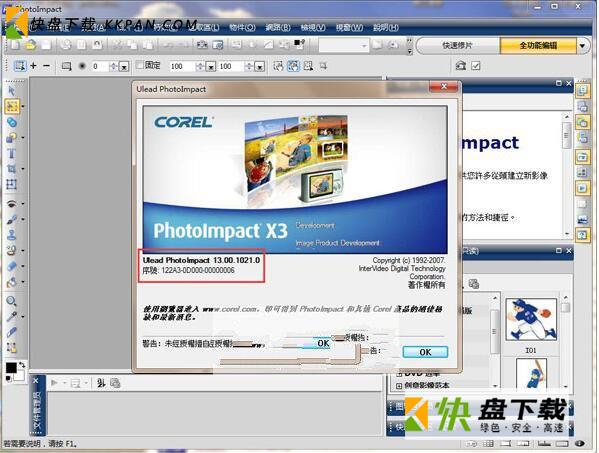Click the Retouch tool below the stamp
This screenshot has width=599, height=453.
coord(11,251)
